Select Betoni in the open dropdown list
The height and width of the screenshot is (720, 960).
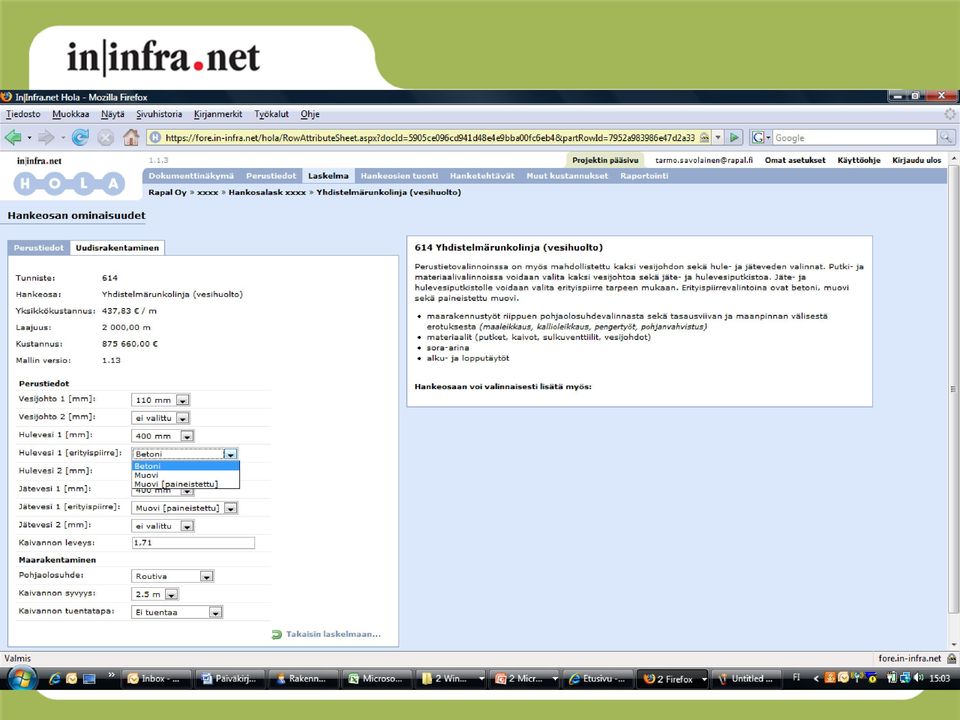[186, 466]
